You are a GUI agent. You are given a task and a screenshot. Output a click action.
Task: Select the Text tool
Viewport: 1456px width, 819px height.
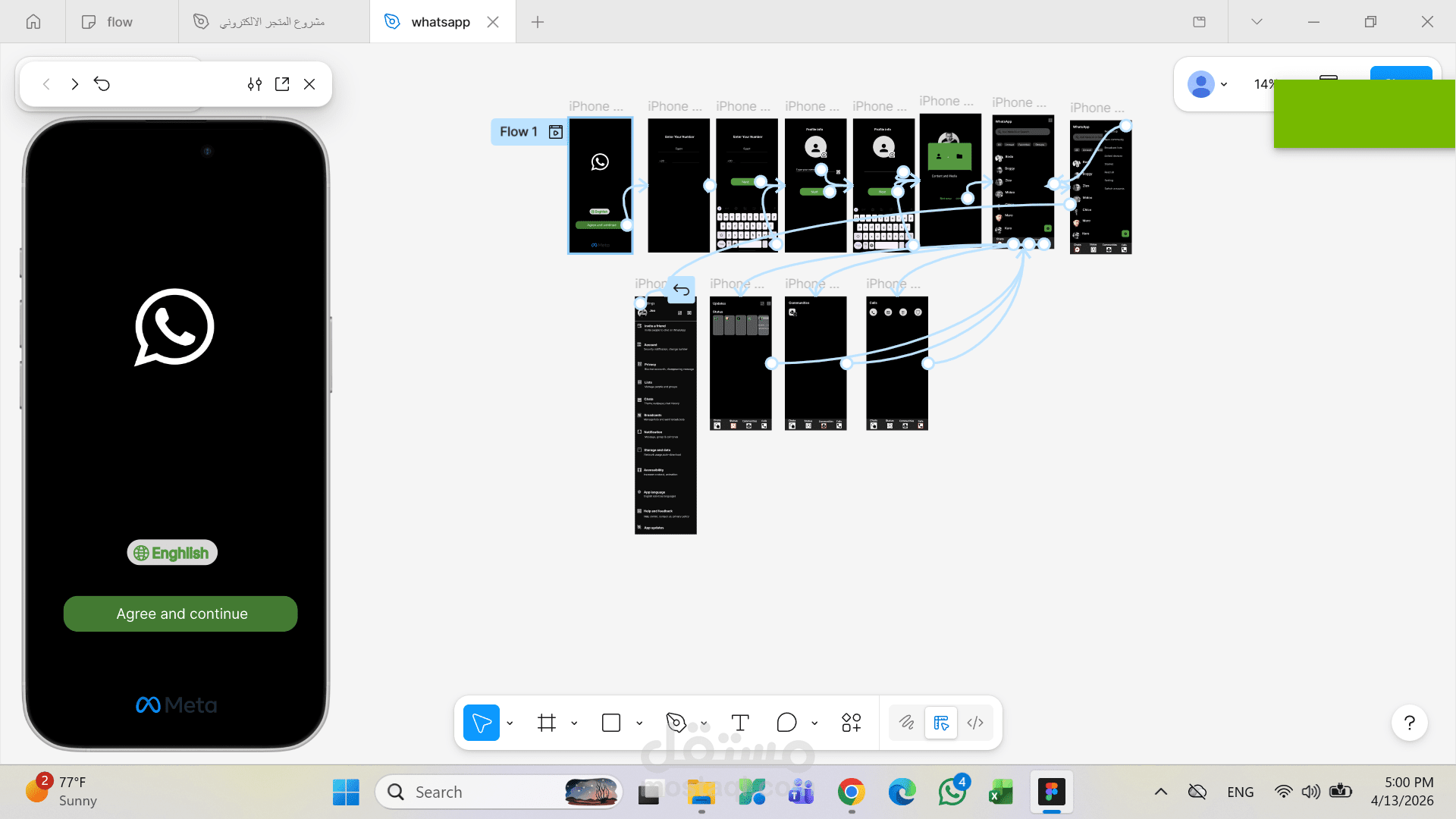click(740, 723)
